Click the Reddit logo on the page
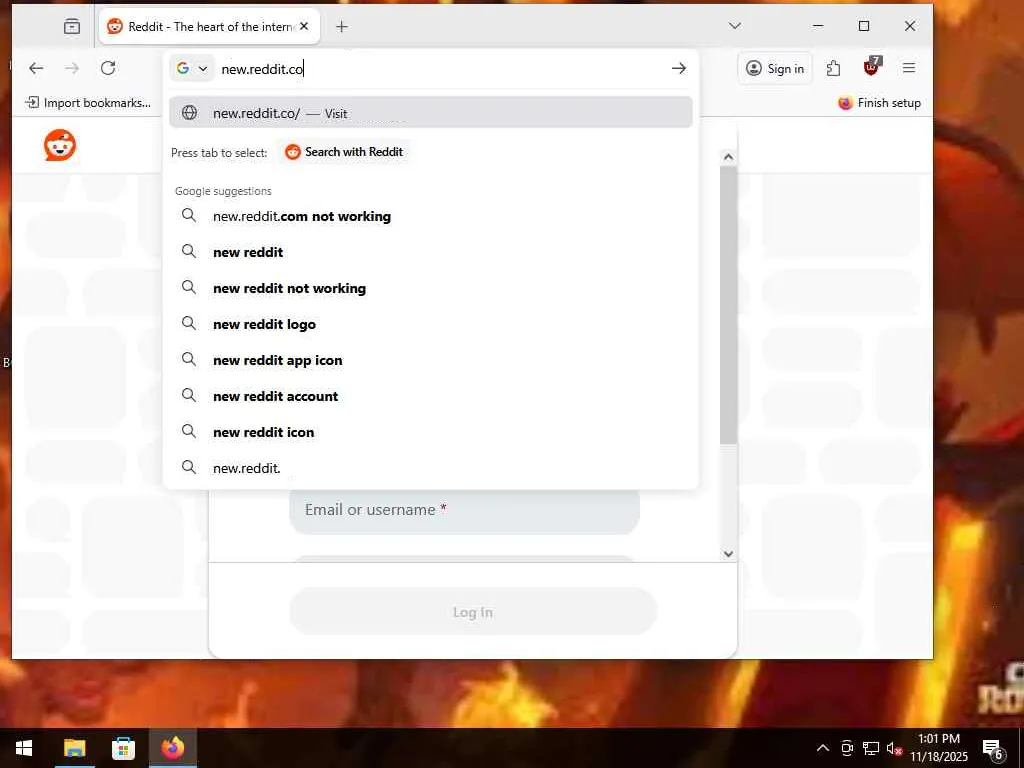This screenshot has width=1024, height=768. (x=60, y=145)
